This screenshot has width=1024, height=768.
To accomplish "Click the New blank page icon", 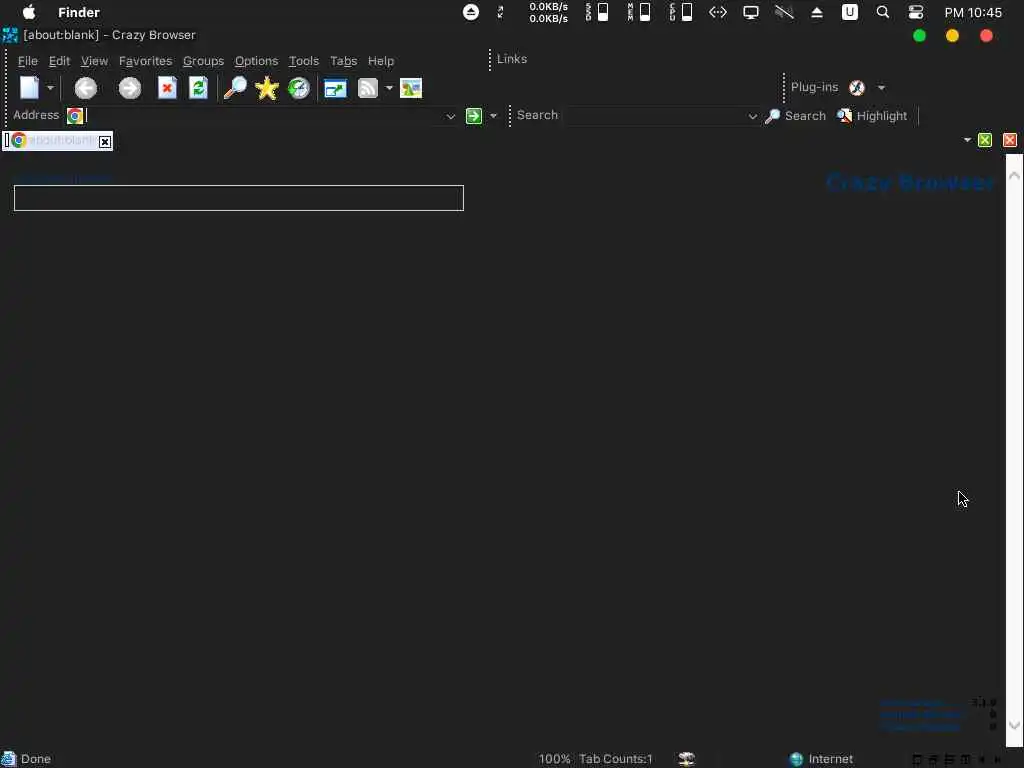I will click(x=29, y=88).
